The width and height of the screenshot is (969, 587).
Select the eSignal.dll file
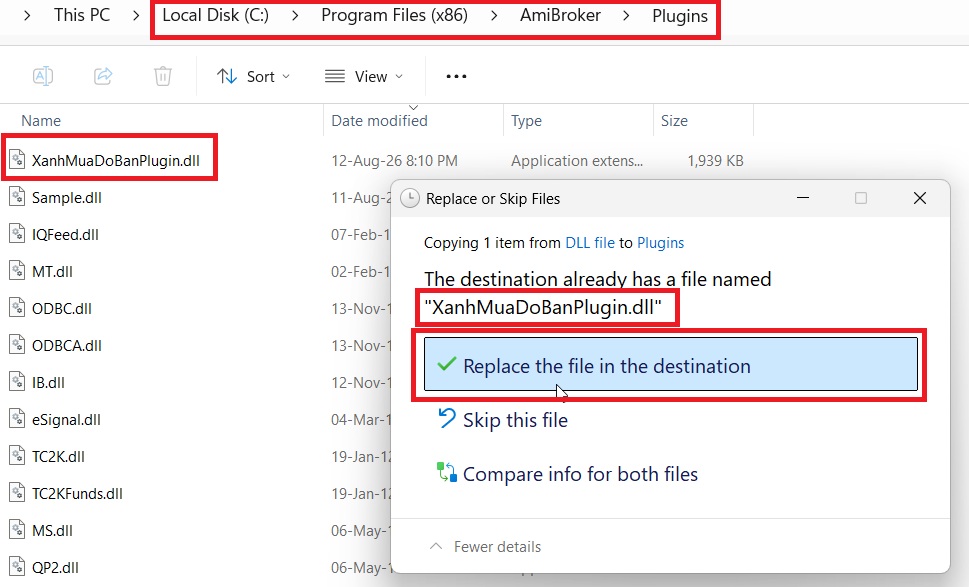[66, 420]
